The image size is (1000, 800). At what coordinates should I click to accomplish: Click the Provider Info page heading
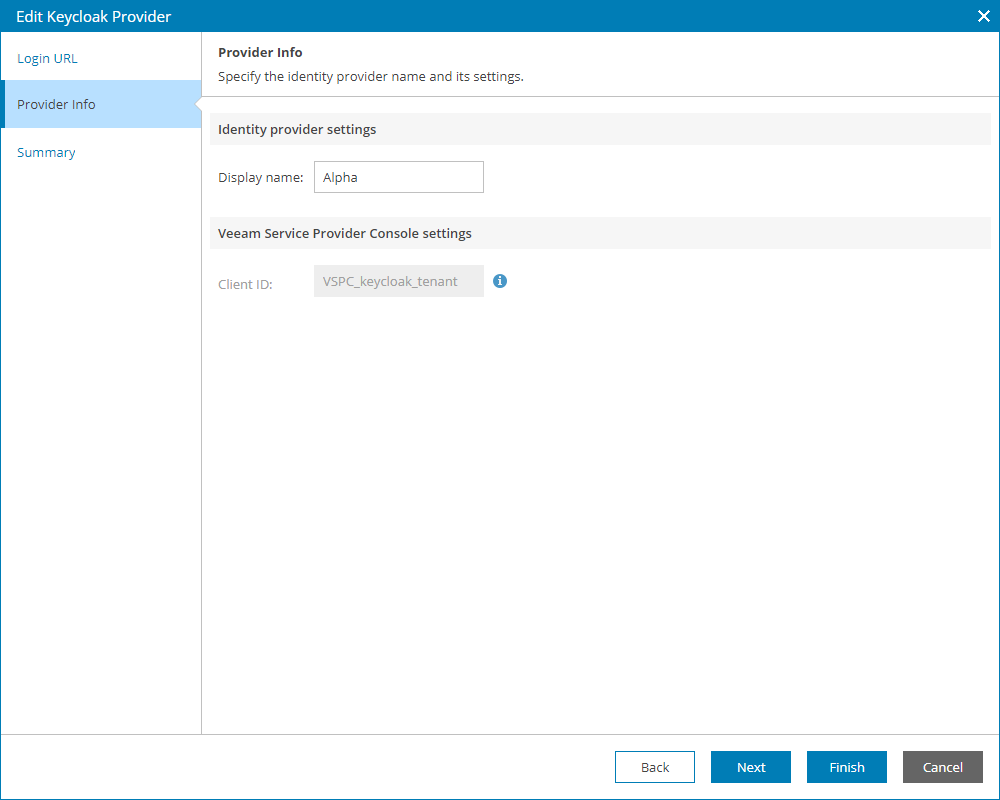[259, 52]
